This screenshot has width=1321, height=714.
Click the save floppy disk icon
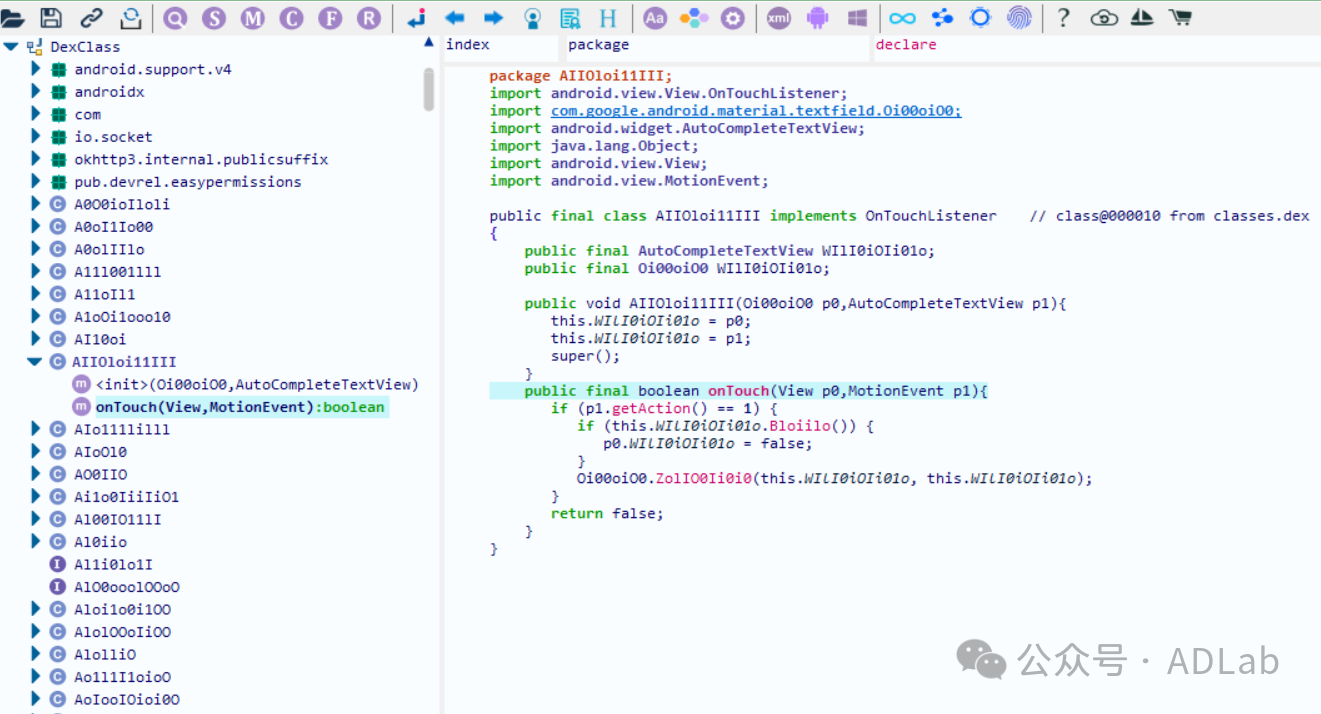pos(50,17)
